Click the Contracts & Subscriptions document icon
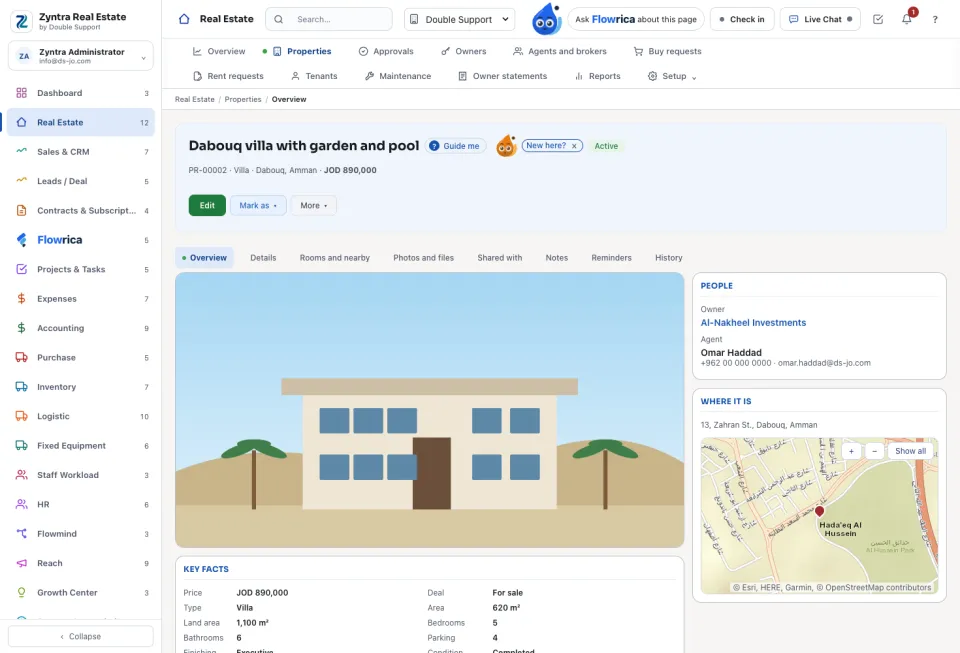960x653 pixels. [21, 211]
